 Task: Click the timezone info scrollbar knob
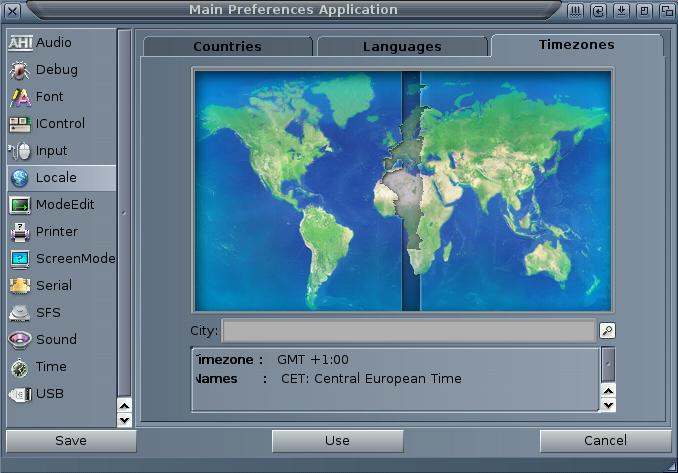pyautogui.click(x=608, y=364)
